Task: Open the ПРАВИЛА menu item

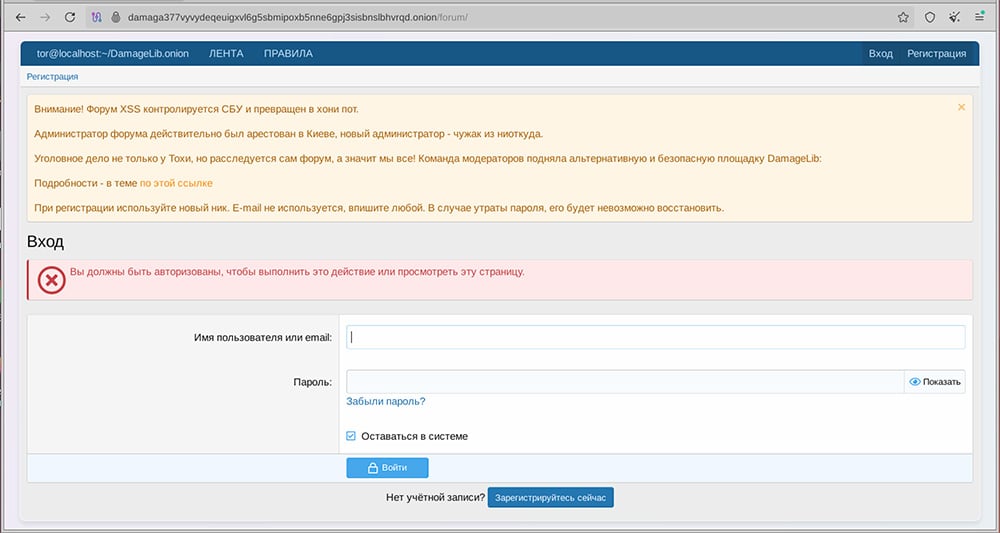Action: click(x=288, y=54)
